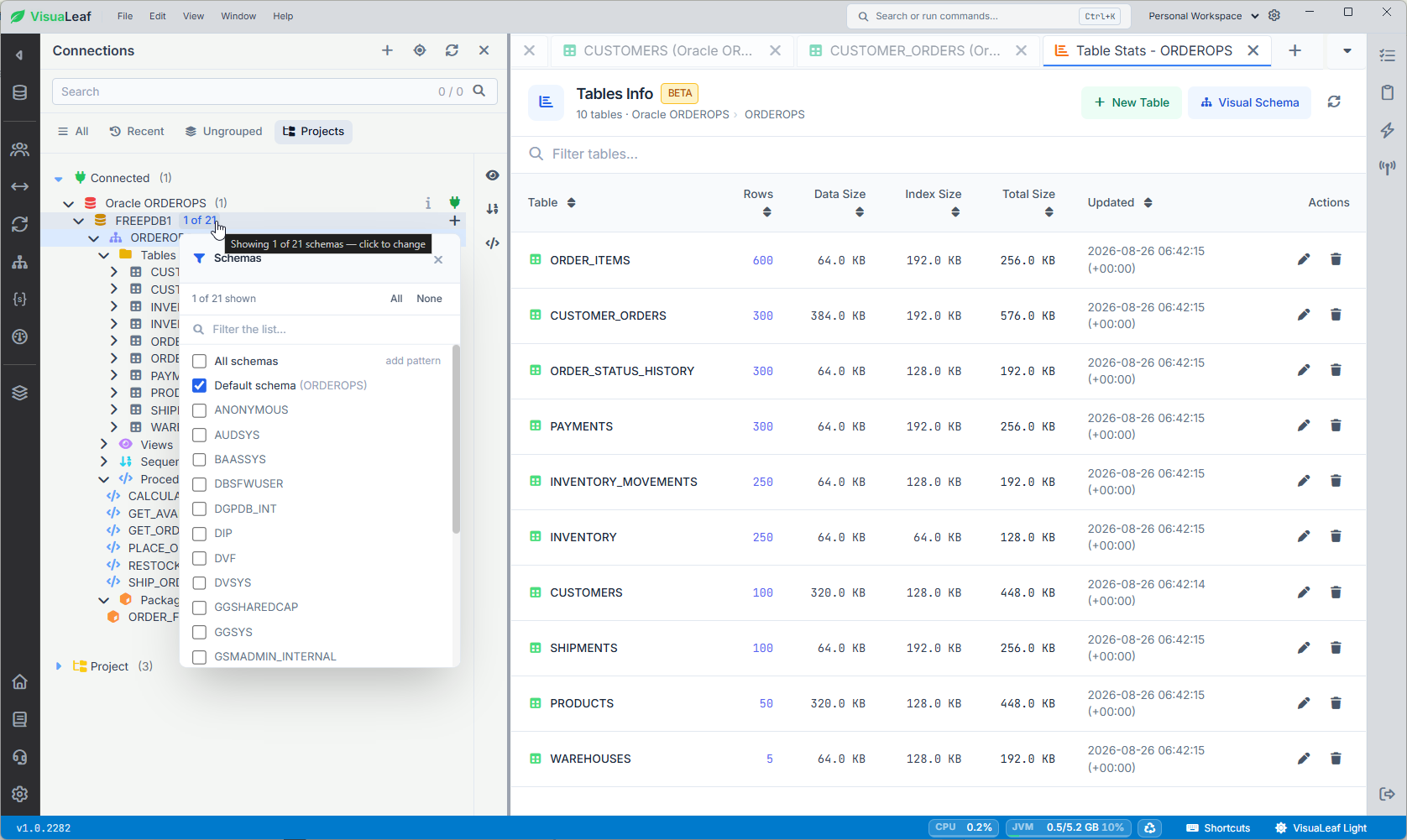Focus the Filter the list field
The width and height of the screenshot is (1407, 840).
point(320,329)
